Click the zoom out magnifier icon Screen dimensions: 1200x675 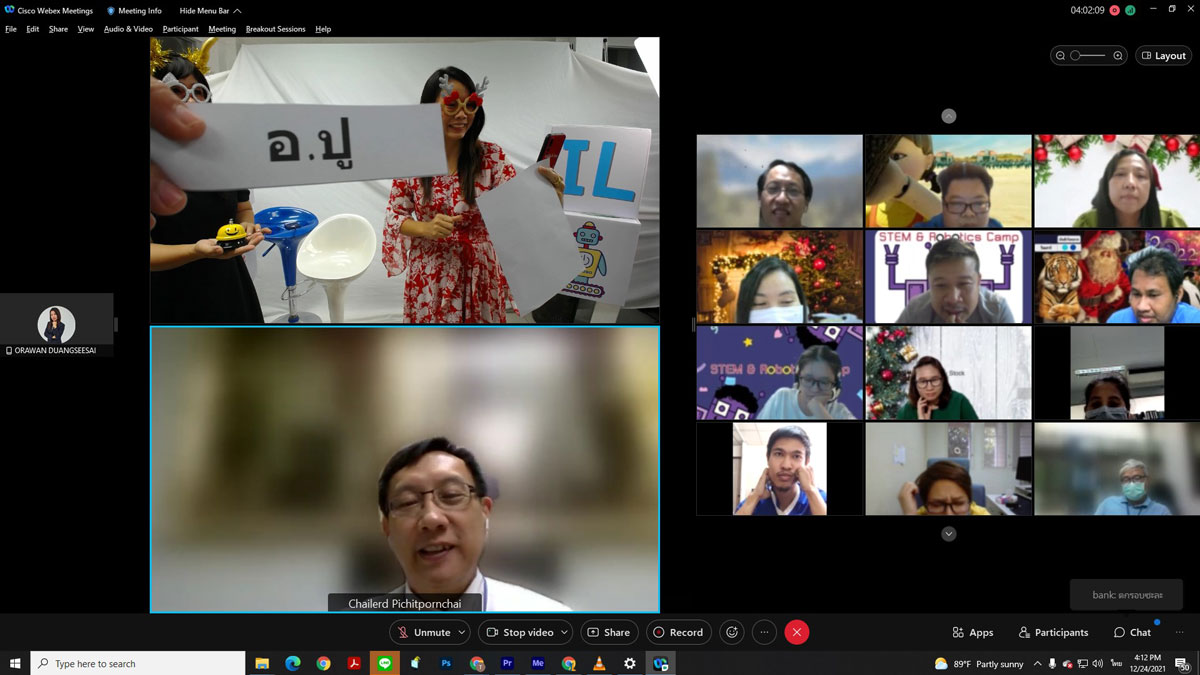[x=1060, y=56]
